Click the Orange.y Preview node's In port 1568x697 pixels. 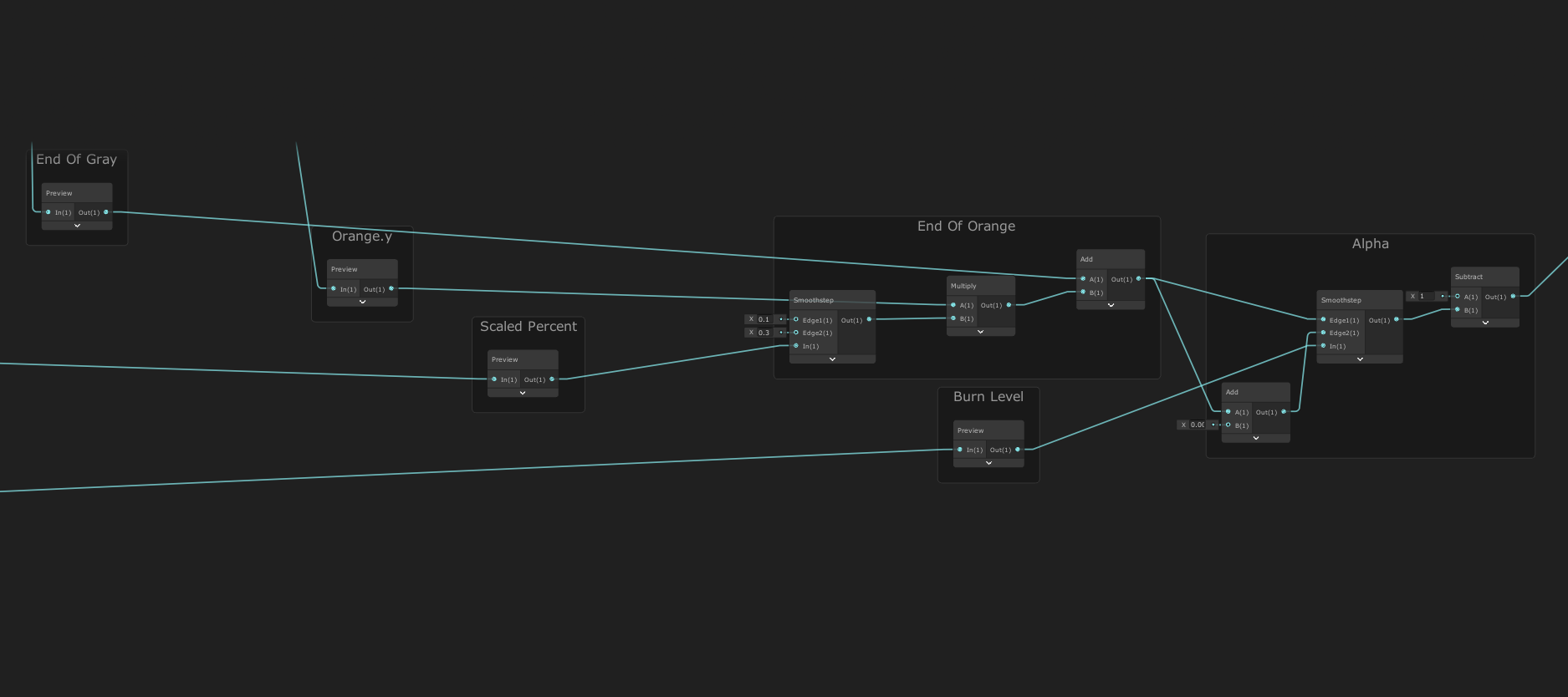tap(334, 289)
